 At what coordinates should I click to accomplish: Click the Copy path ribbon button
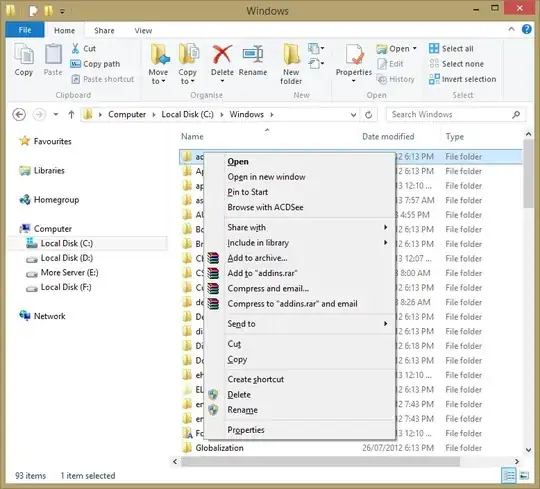click(95, 64)
